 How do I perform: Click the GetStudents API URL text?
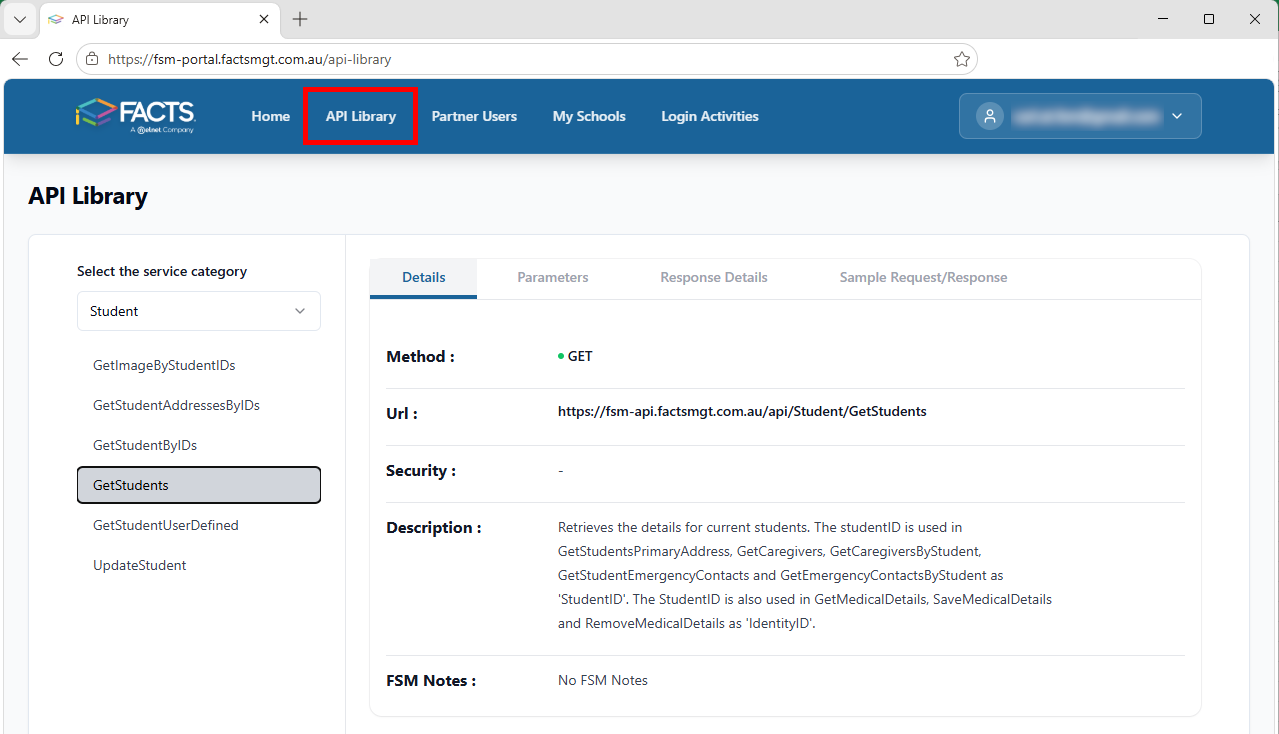[x=742, y=411]
